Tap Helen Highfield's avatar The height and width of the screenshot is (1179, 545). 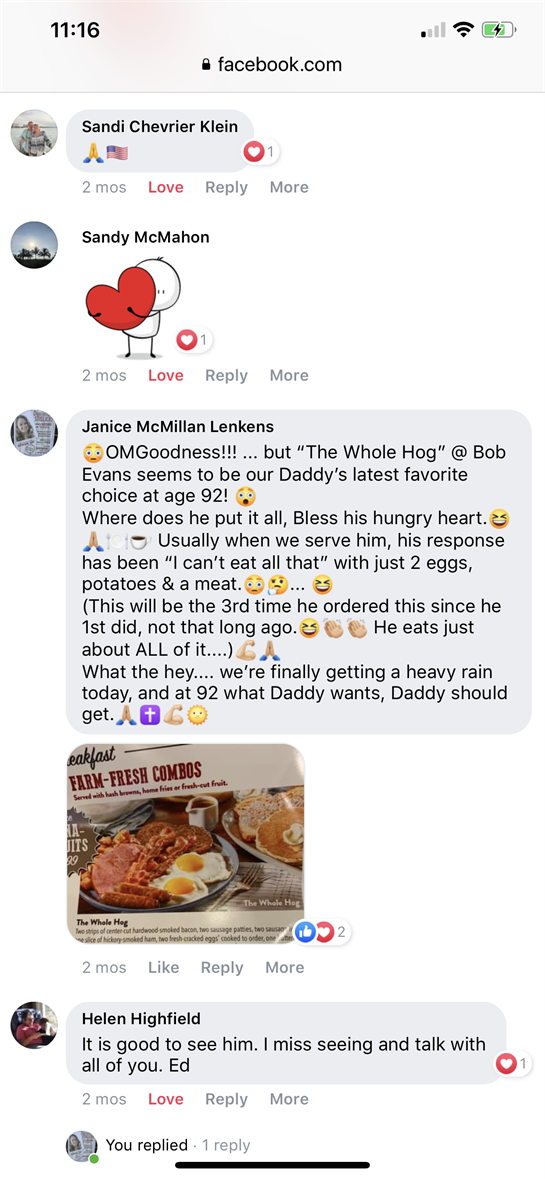pos(34,1025)
